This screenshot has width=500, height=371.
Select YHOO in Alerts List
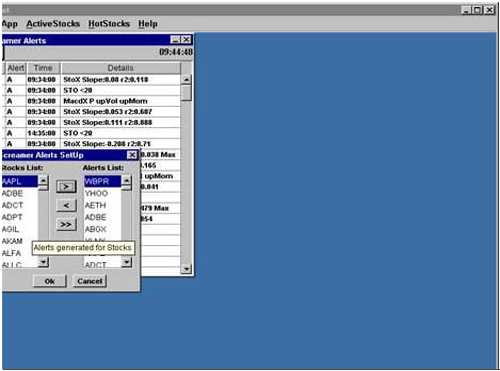[x=103, y=193]
